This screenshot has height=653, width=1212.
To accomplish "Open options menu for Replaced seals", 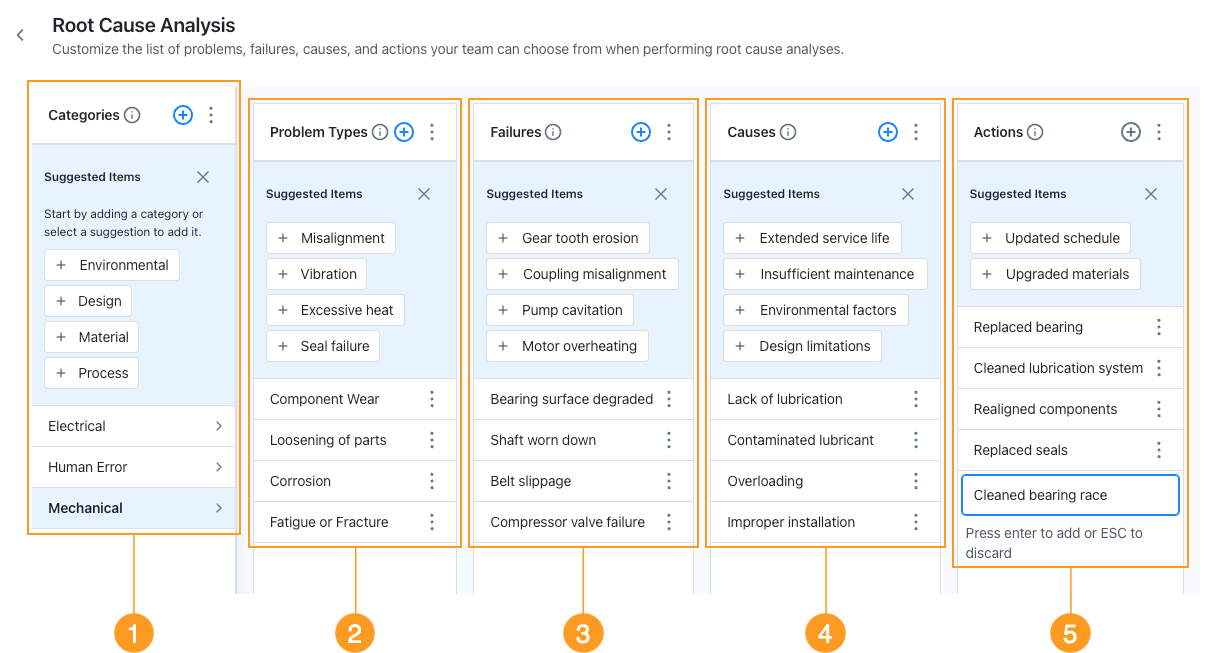I will click(x=1158, y=450).
